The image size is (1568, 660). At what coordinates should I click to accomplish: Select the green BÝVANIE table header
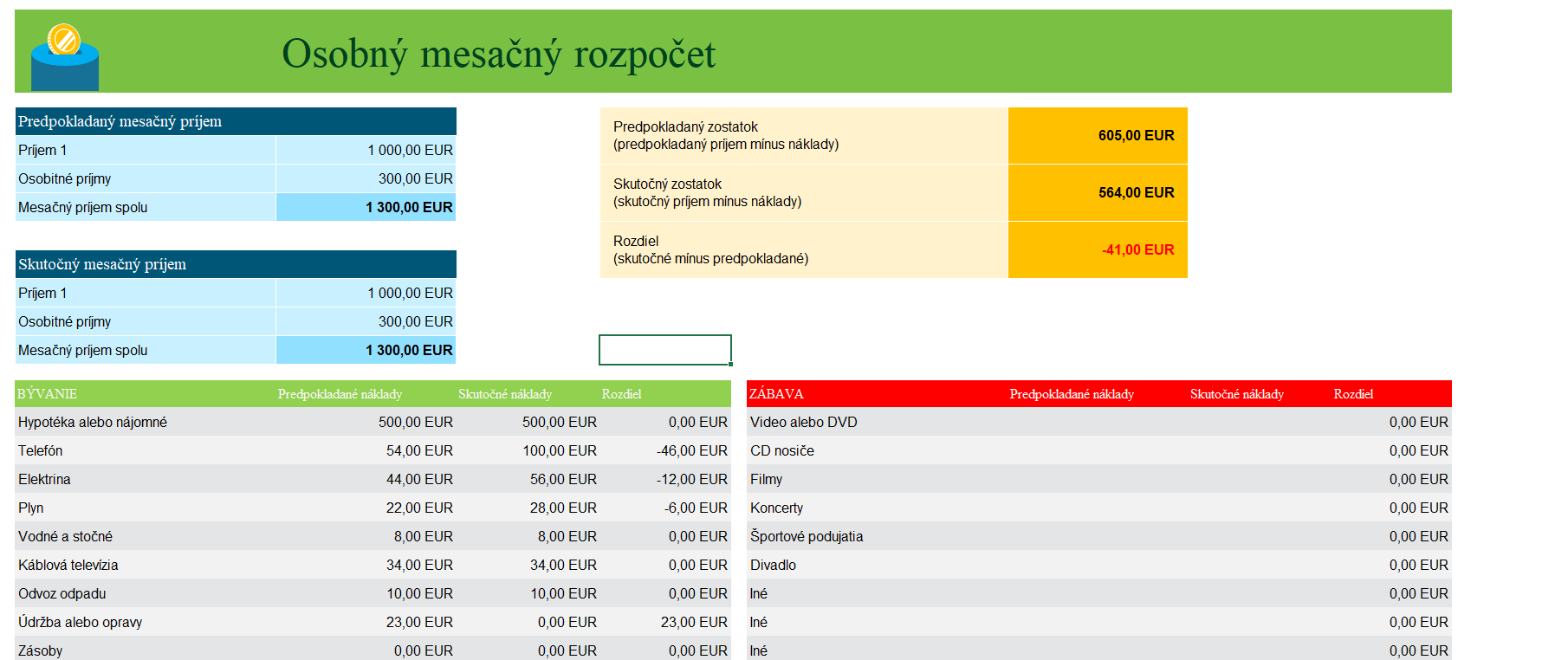click(x=48, y=394)
